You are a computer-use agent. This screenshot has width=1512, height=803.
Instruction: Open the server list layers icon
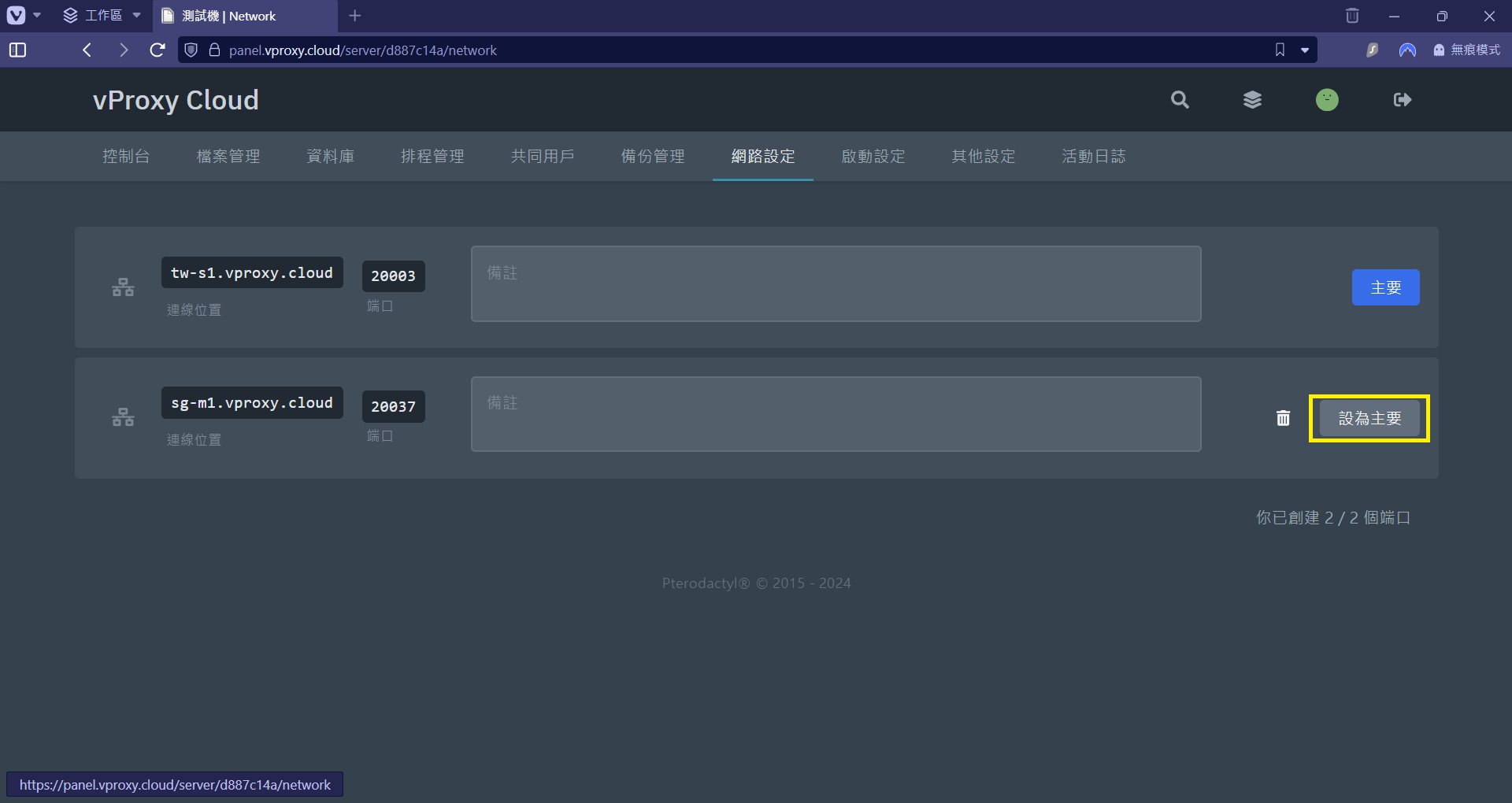click(1252, 100)
